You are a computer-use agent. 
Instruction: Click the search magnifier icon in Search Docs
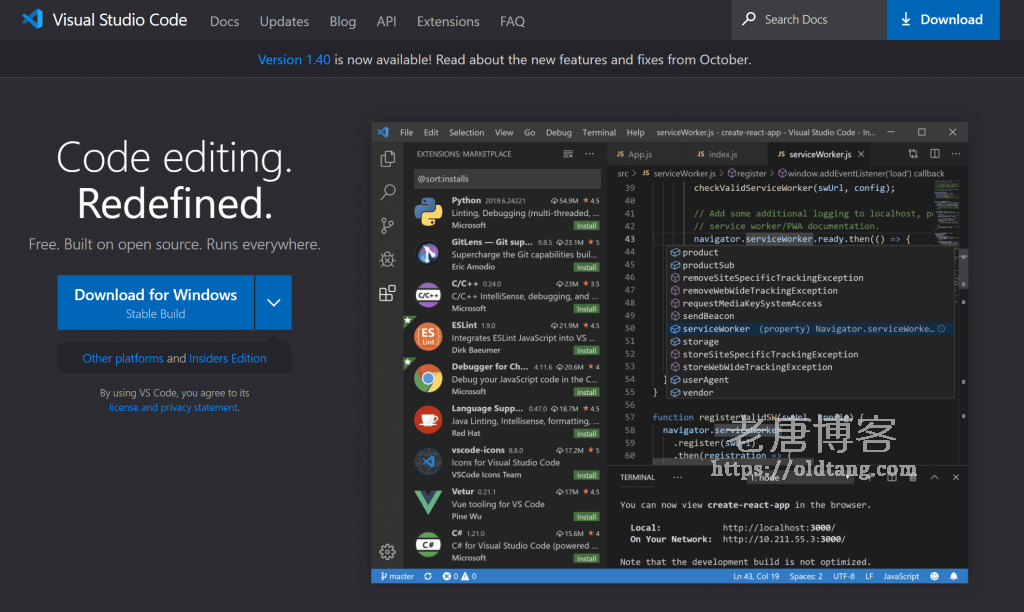[x=749, y=19]
